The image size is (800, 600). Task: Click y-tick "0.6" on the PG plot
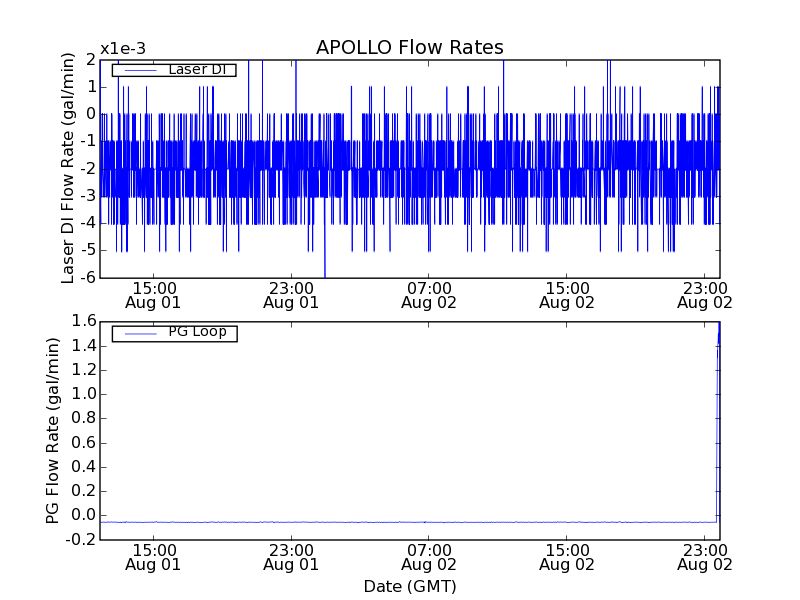(84, 443)
